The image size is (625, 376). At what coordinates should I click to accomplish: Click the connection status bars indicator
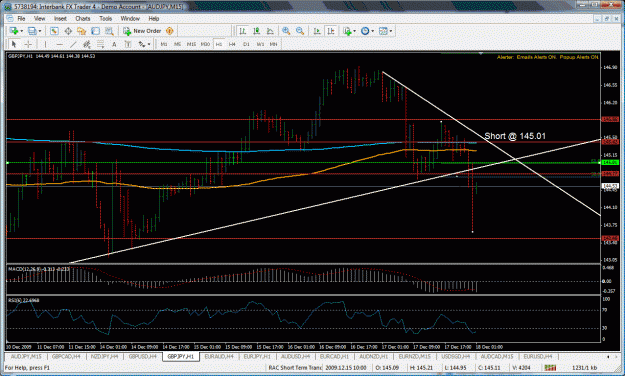[x=550, y=367]
